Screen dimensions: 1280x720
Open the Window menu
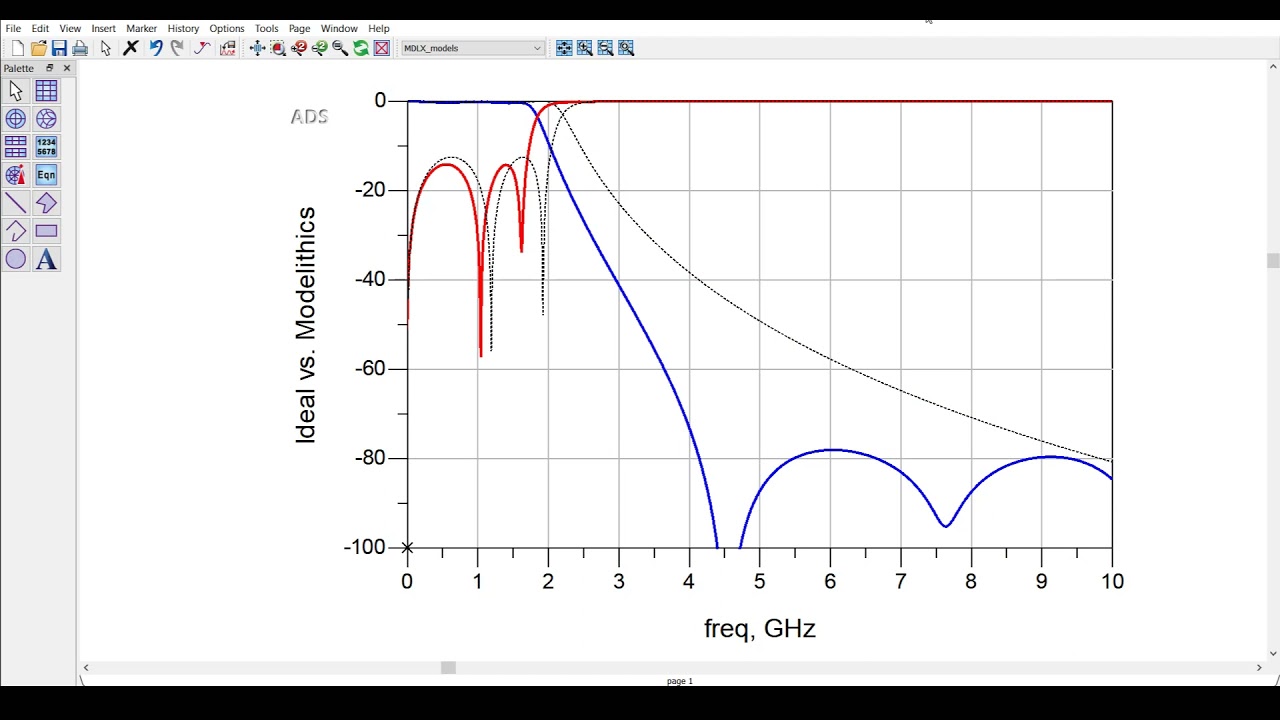(339, 28)
